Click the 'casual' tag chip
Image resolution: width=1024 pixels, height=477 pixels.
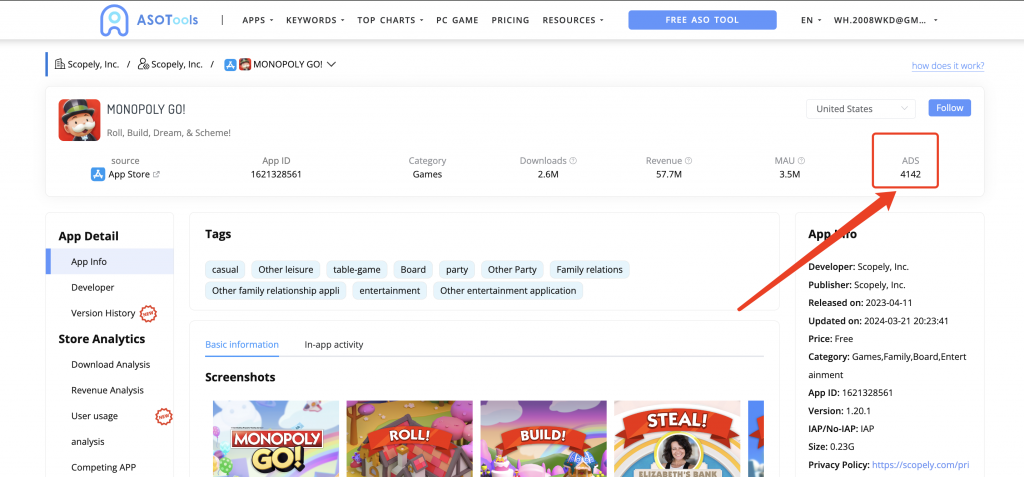click(x=224, y=270)
